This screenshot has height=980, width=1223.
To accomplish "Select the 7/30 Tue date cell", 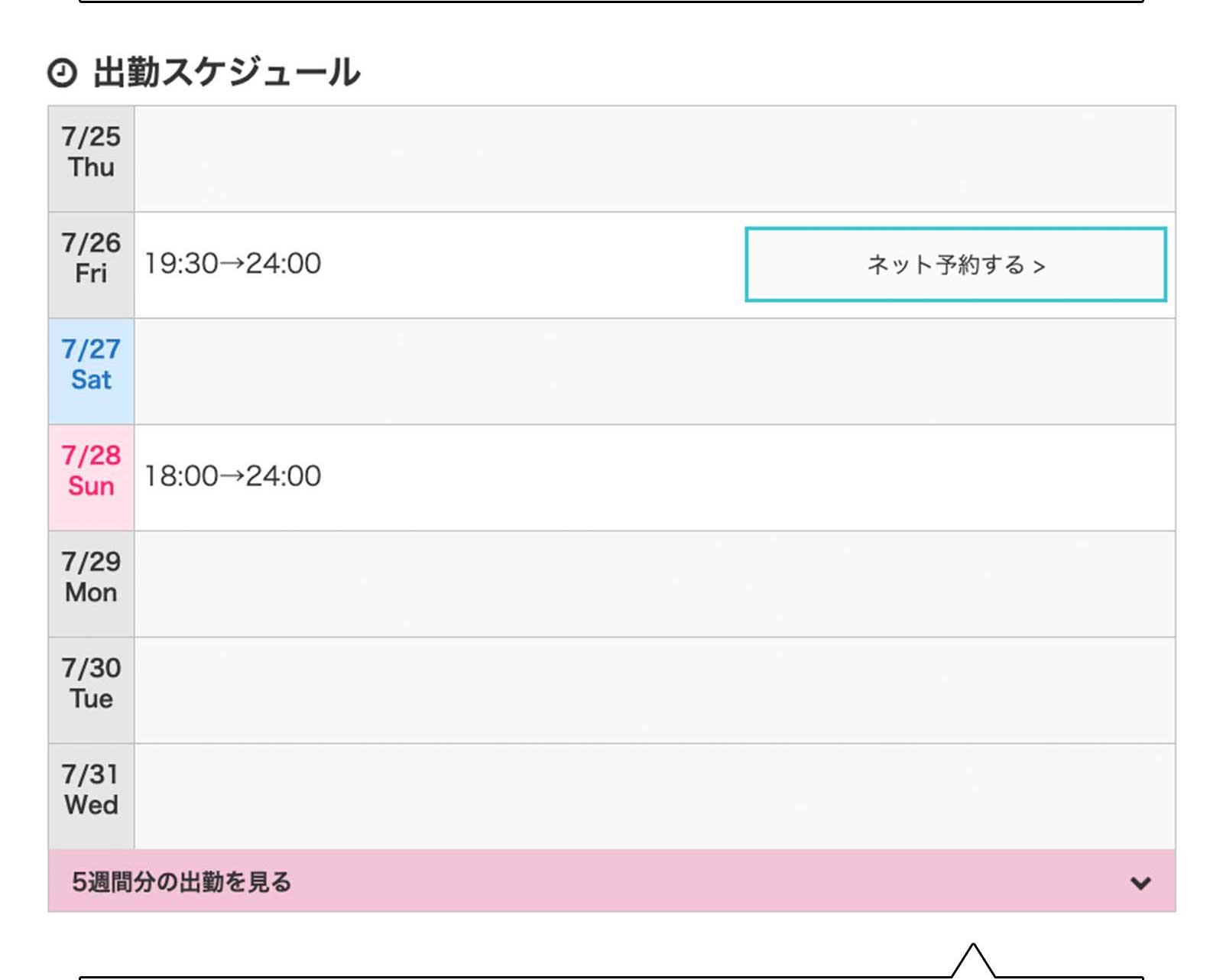I will tap(91, 690).
